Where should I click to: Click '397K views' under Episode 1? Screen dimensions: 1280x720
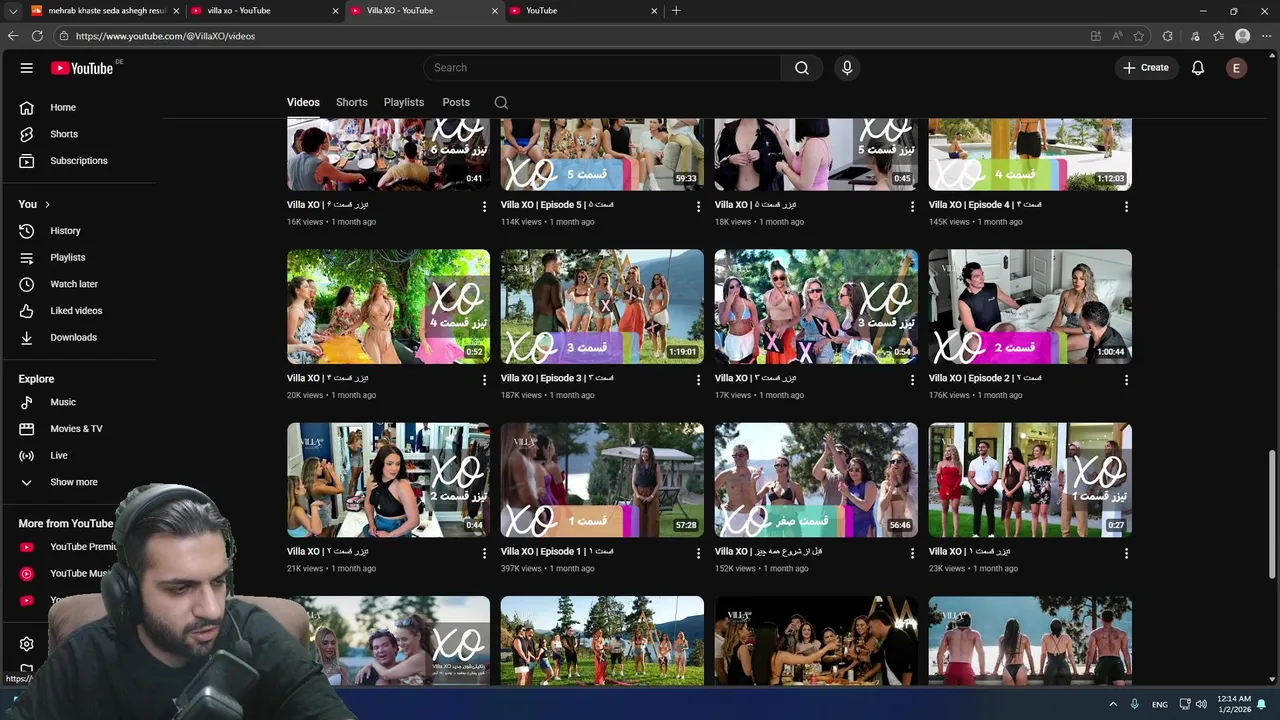pos(522,568)
